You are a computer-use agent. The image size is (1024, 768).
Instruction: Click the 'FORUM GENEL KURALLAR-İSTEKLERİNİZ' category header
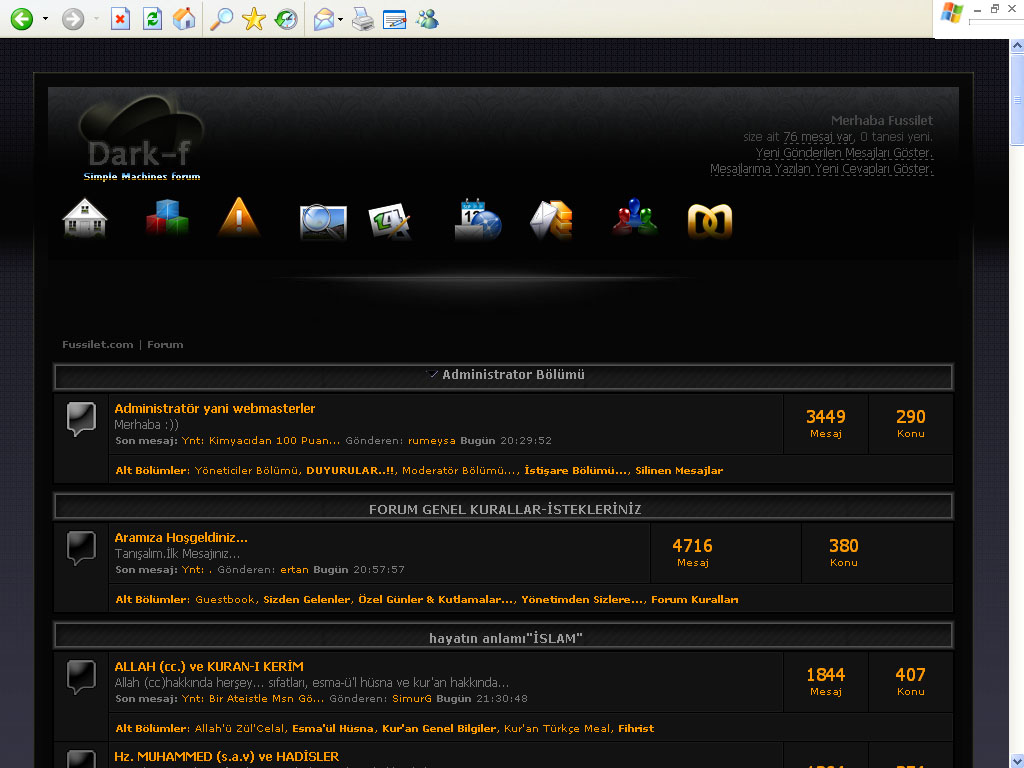(505, 509)
